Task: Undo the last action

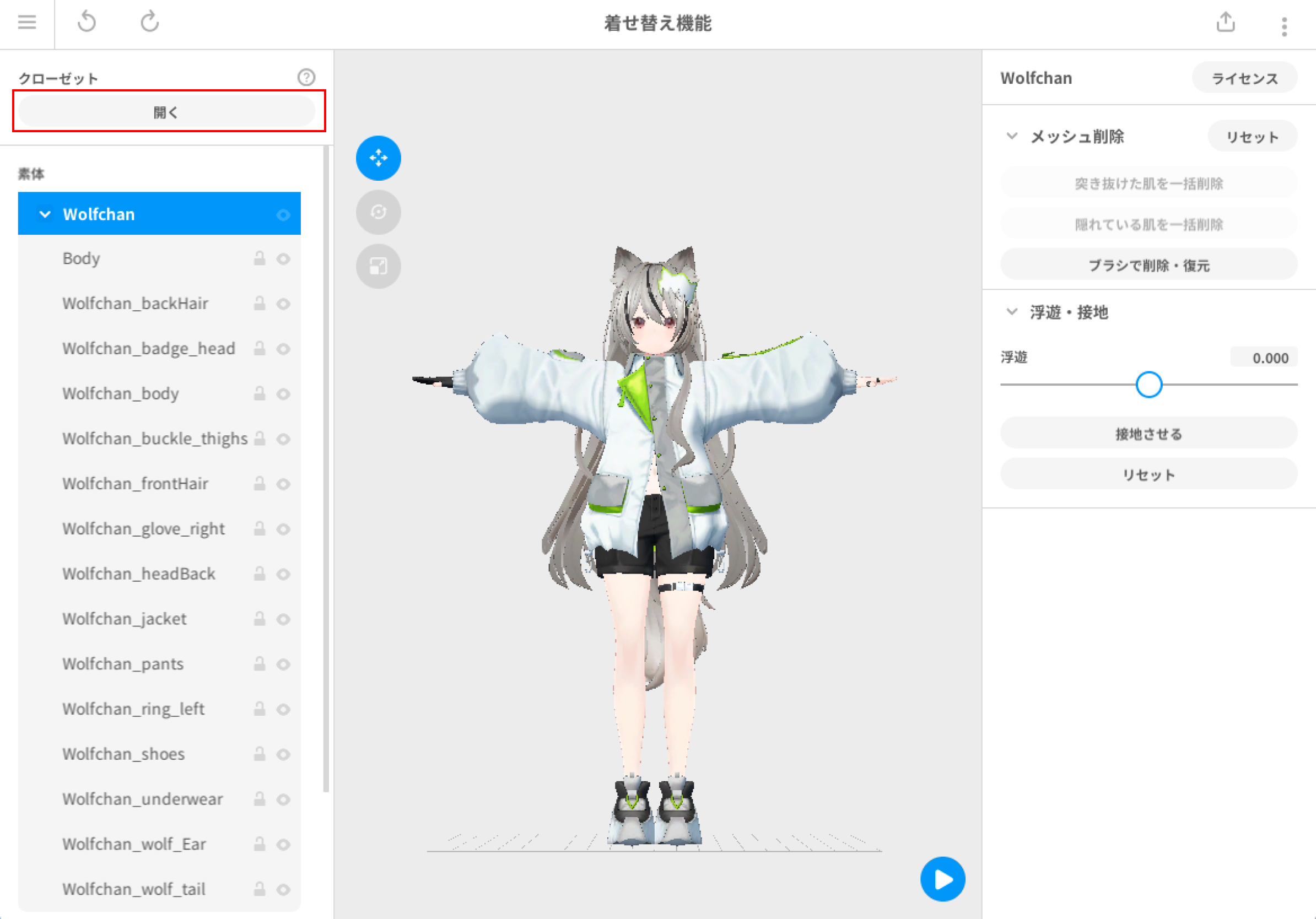Action: pyautogui.click(x=87, y=23)
